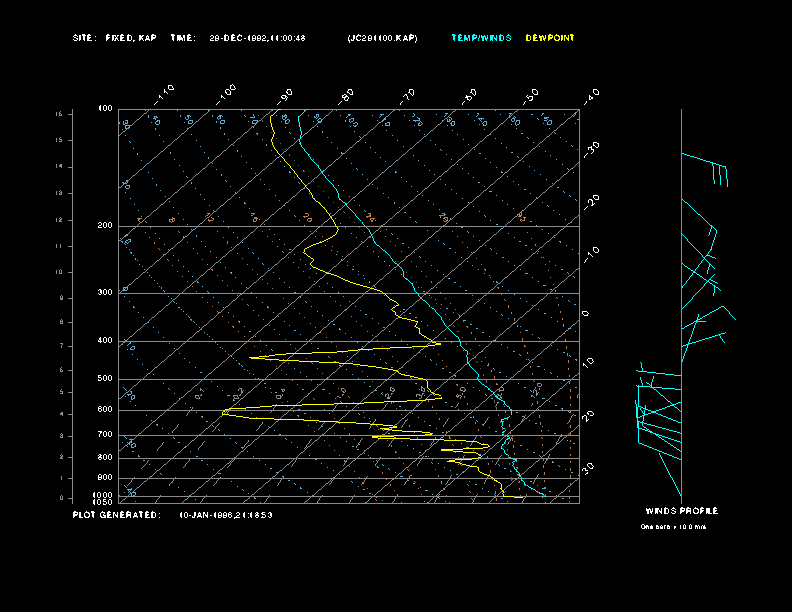Click the '1000' pressure level label
This screenshot has height=612, width=792.
(x=103, y=495)
